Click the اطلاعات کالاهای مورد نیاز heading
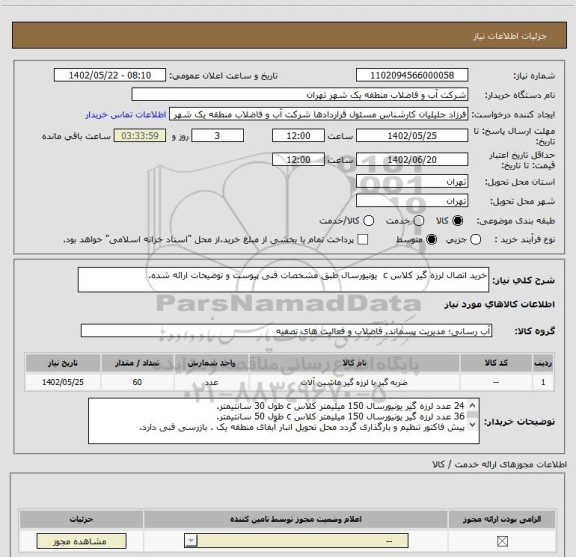The width and height of the screenshot is (576, 557). [500, 304]
